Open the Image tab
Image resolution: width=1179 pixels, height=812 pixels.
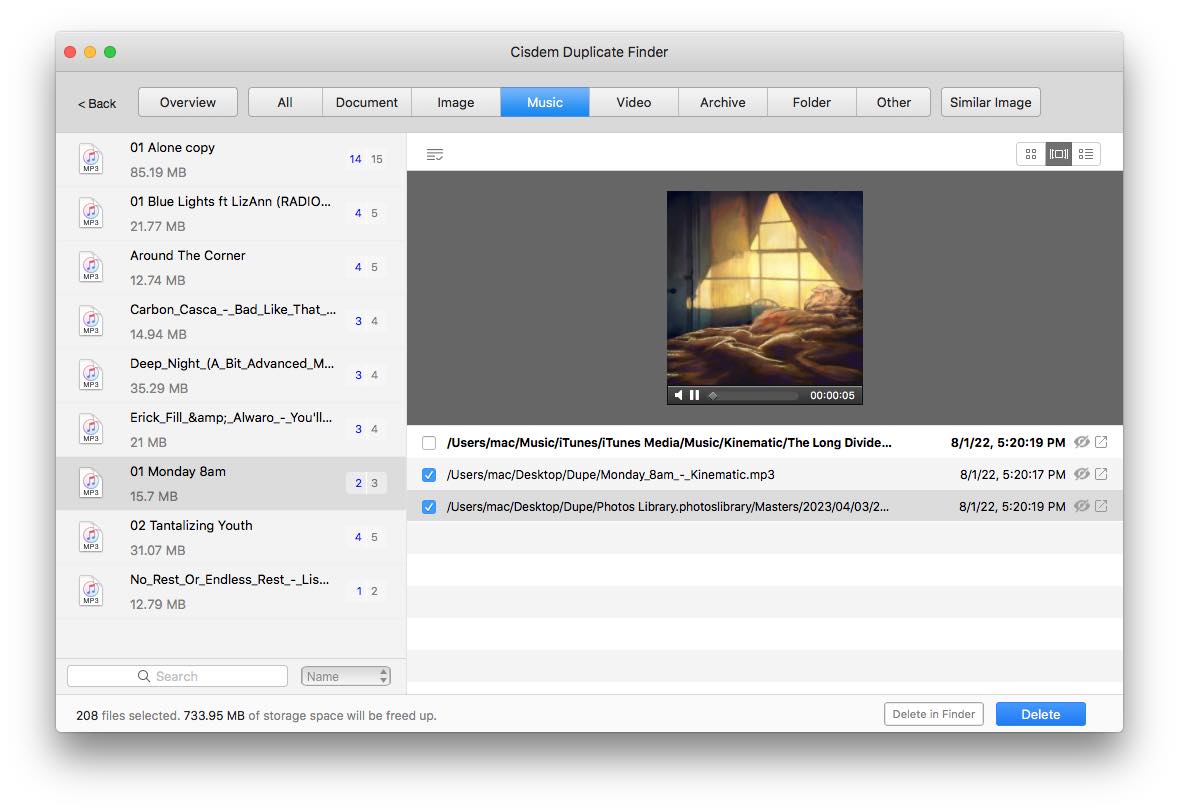[x=455, y=102]
